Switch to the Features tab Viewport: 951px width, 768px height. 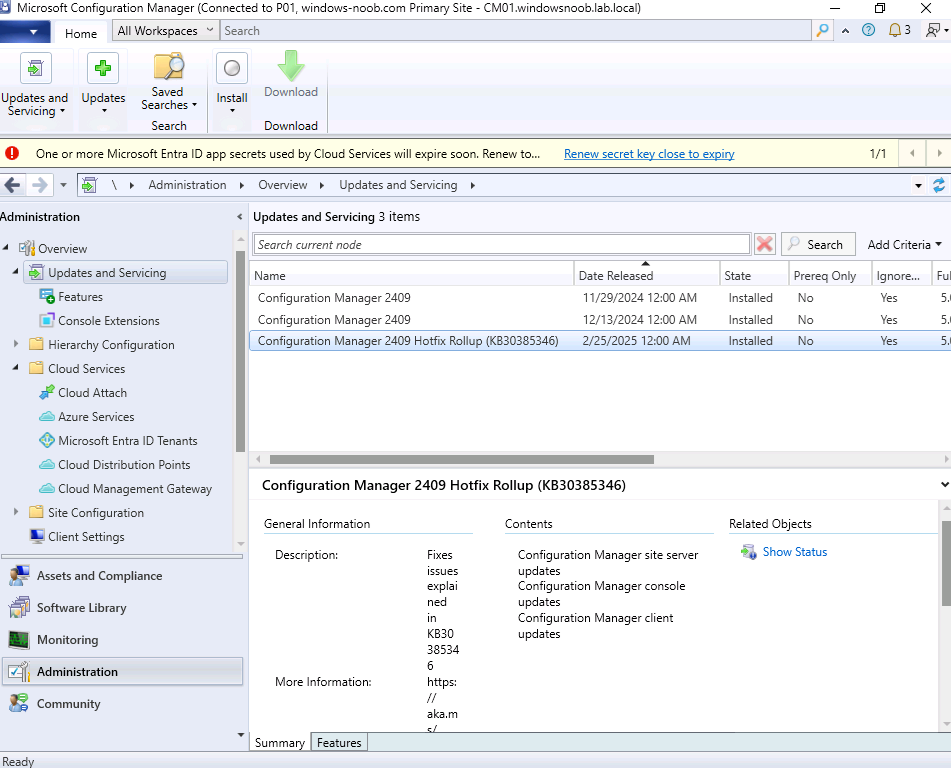[x=339, y=743]
